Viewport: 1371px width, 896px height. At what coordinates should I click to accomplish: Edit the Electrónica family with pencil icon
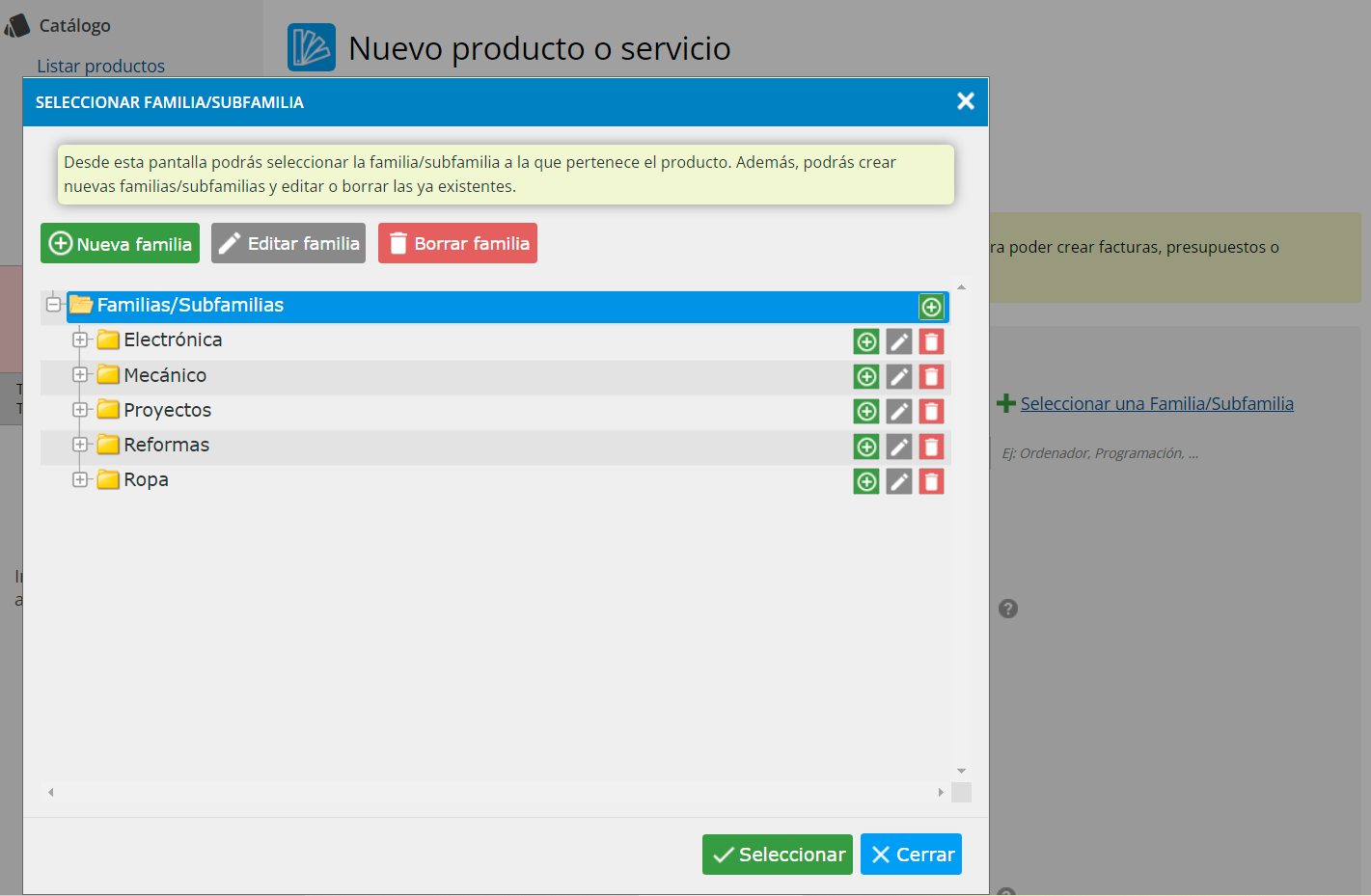(899, 341)
